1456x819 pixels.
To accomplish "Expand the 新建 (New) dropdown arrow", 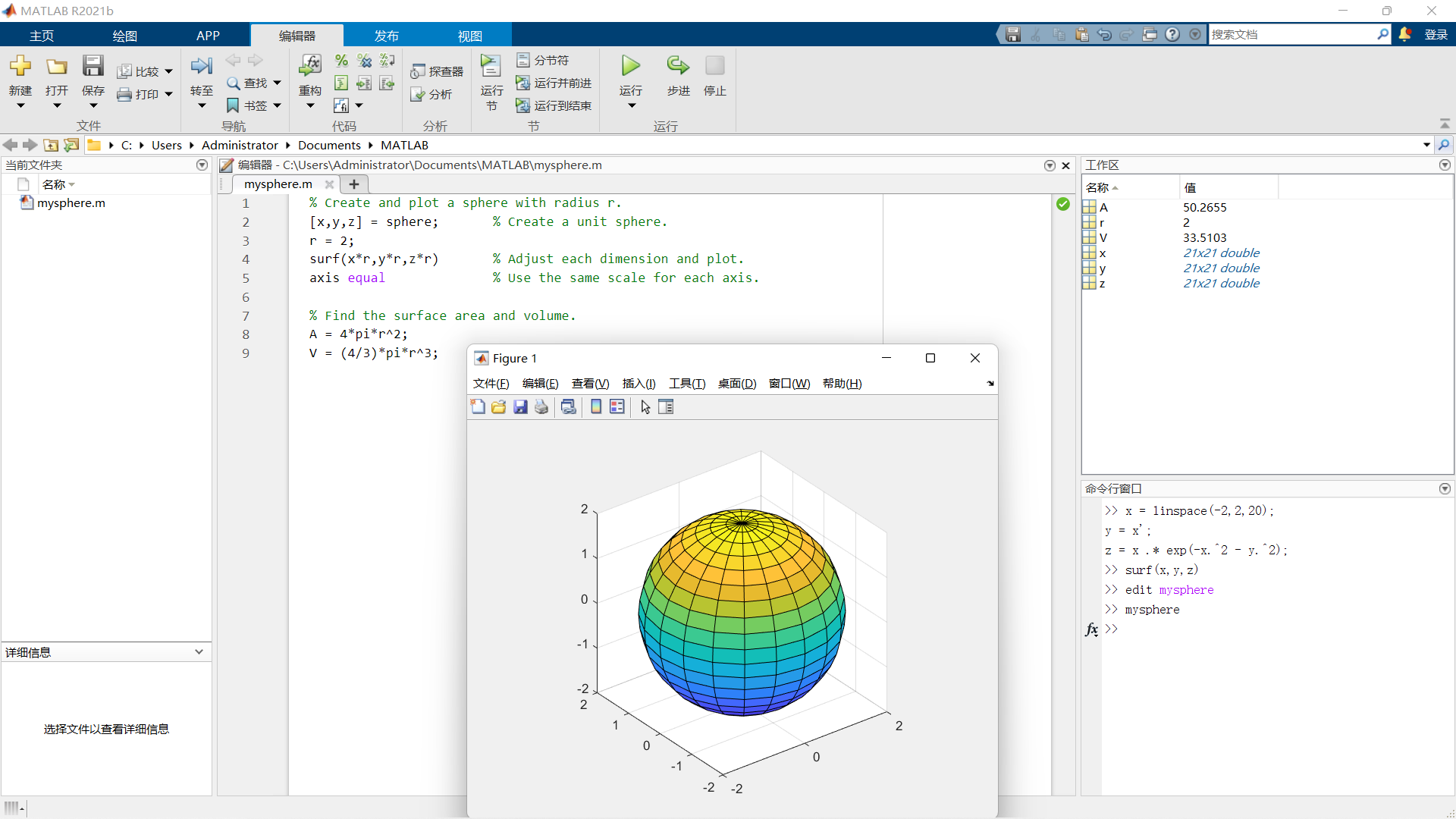I will 20,106.
